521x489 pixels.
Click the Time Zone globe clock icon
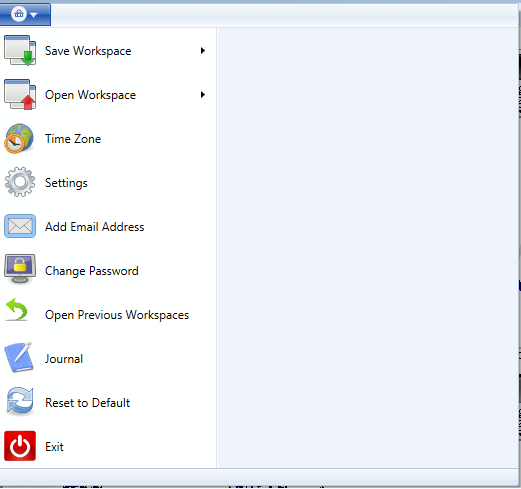pos(19,139)
